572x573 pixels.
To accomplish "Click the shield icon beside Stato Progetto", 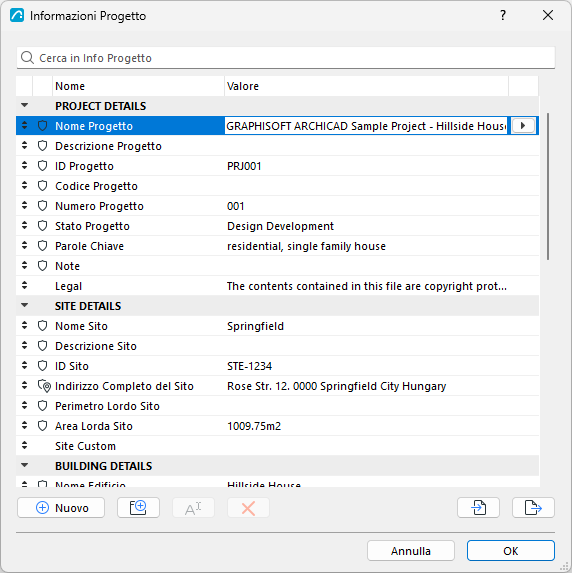I will 42,226.
